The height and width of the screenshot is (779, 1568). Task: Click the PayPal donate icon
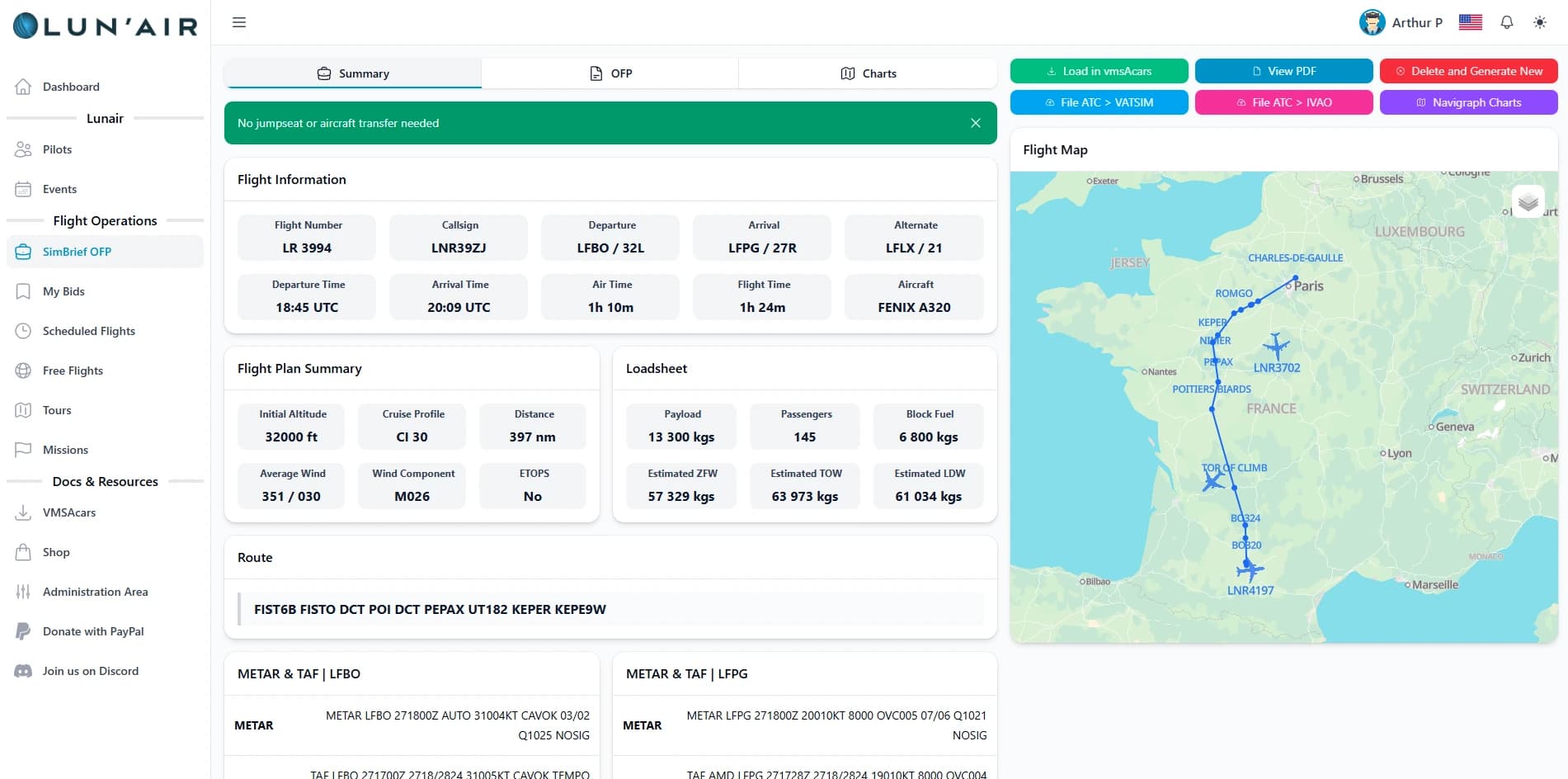21,631
